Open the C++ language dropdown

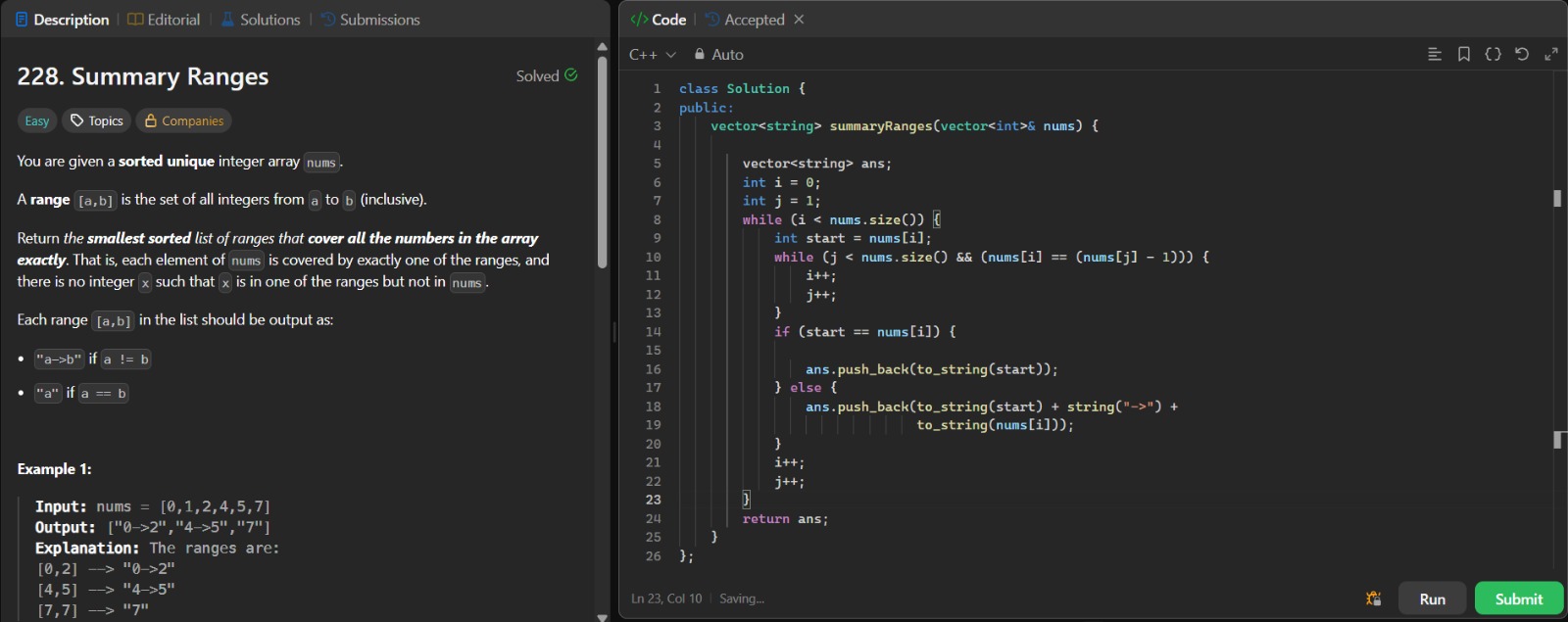tap(652, 55)
